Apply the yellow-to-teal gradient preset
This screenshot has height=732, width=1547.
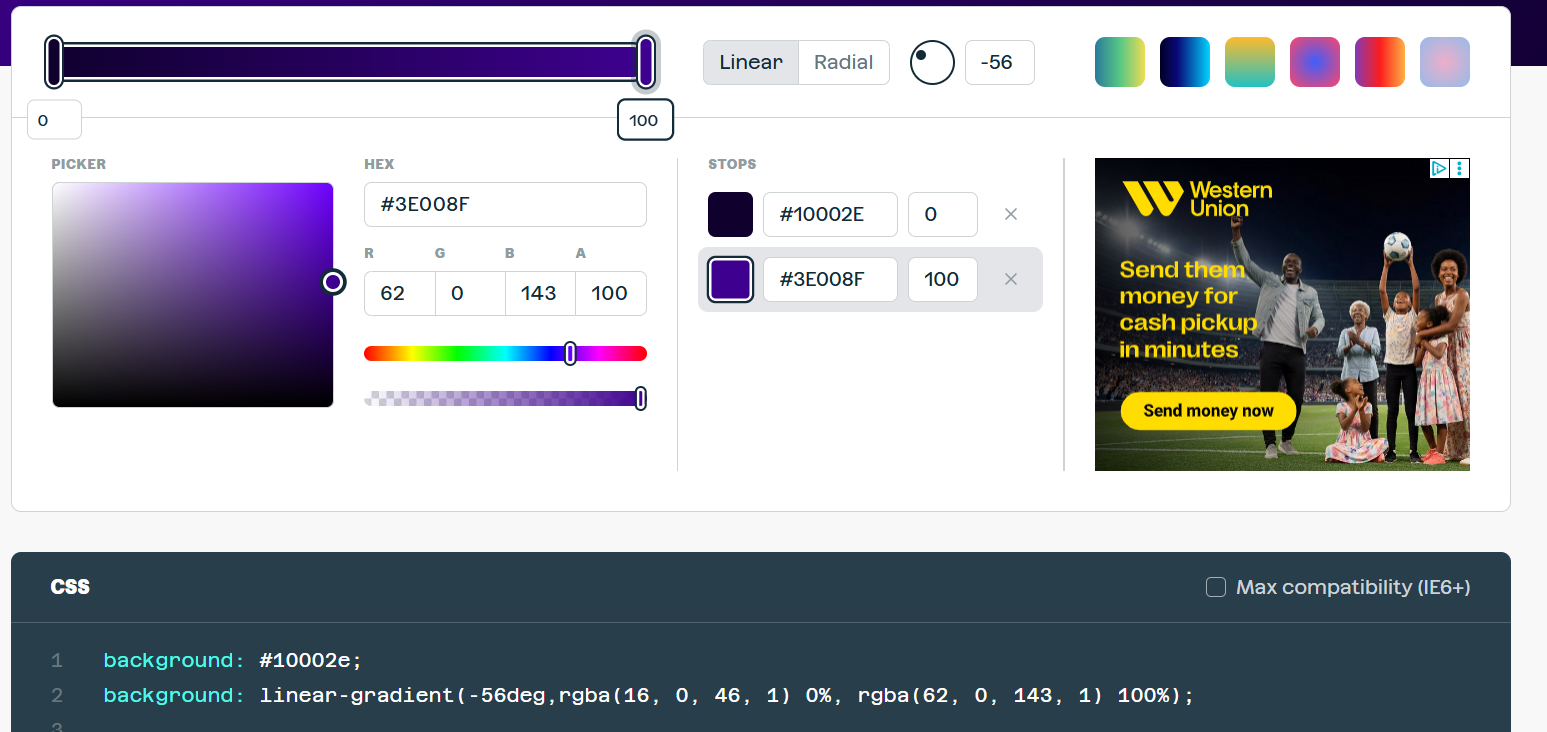[x=1249, y=62]
